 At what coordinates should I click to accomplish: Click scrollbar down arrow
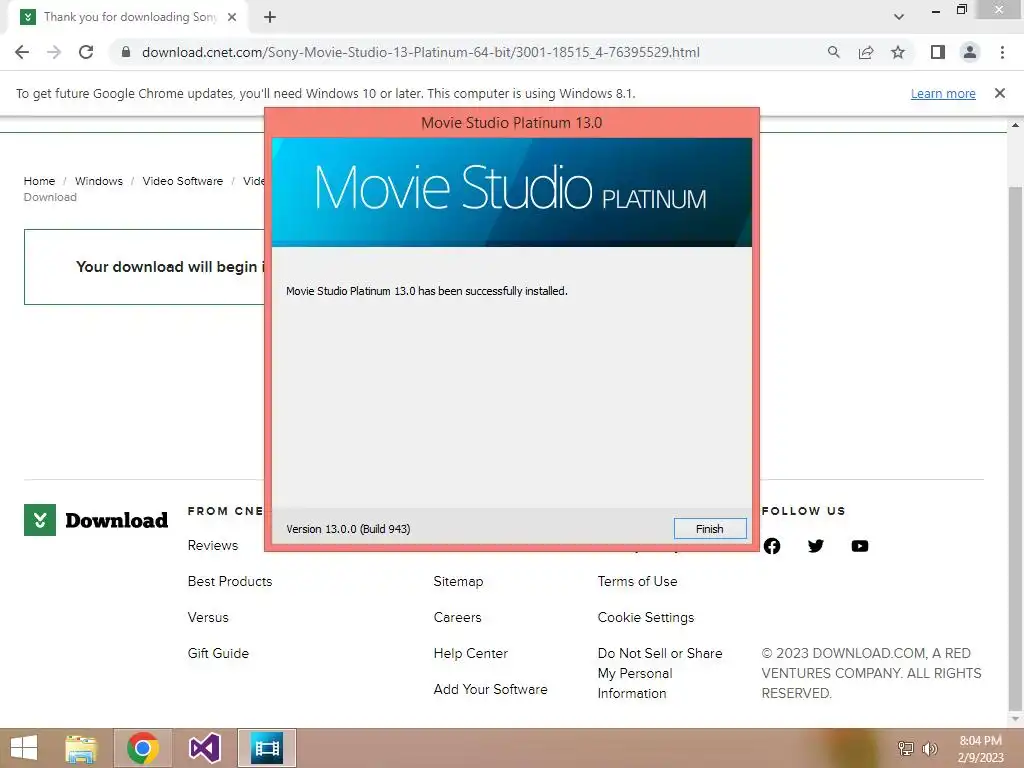coord(1015,719)
